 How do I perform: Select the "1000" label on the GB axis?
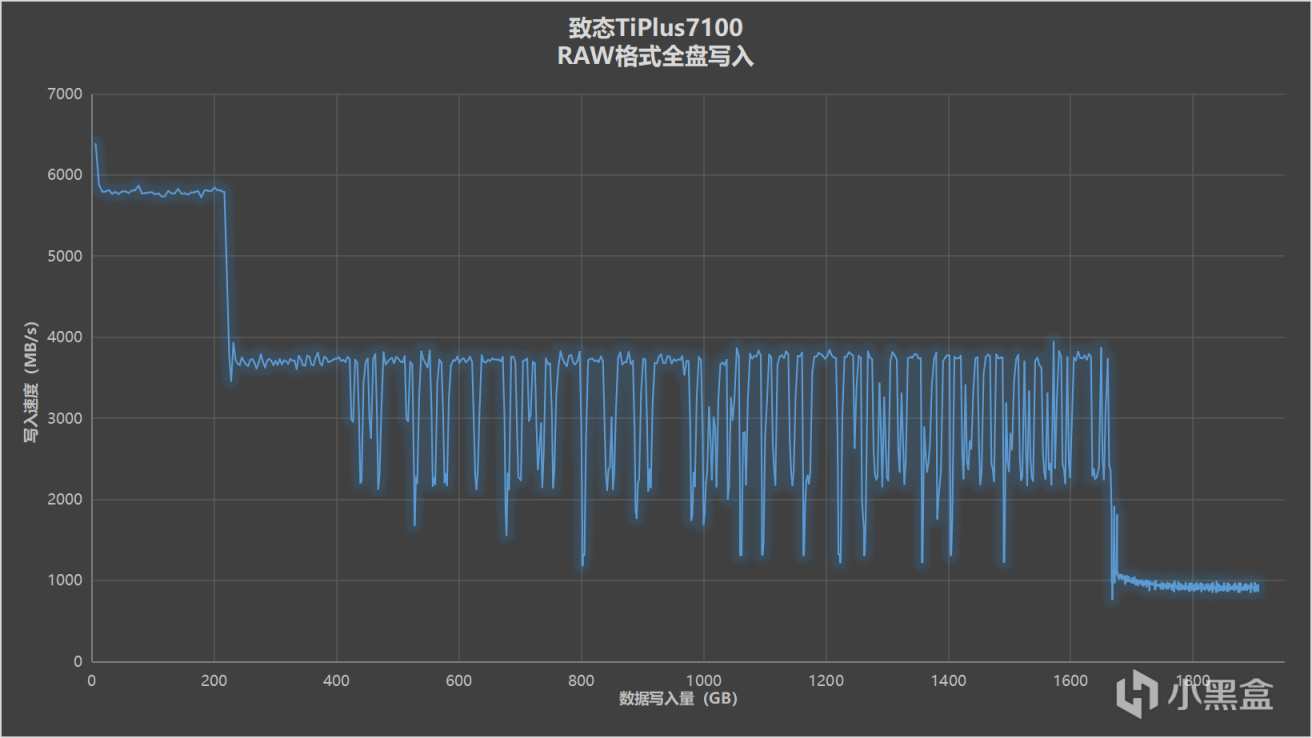(x=703, y=681)
